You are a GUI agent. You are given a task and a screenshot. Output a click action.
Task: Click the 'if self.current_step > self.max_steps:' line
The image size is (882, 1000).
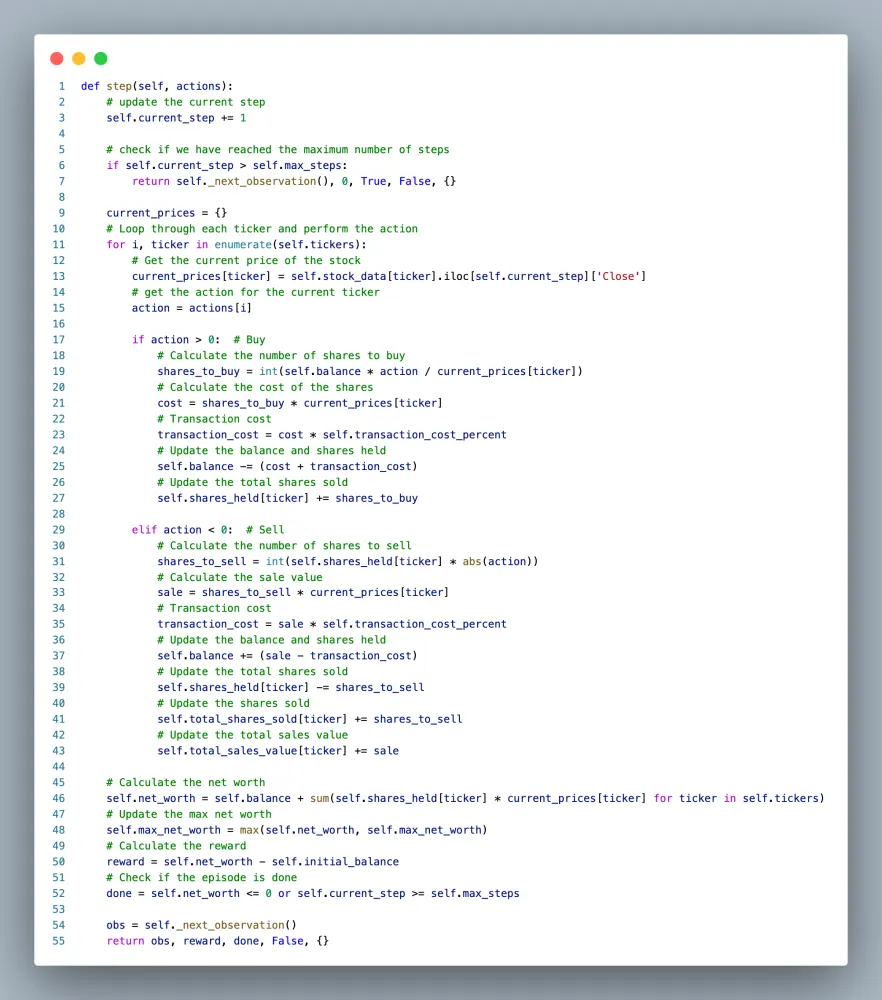[226, 165]
